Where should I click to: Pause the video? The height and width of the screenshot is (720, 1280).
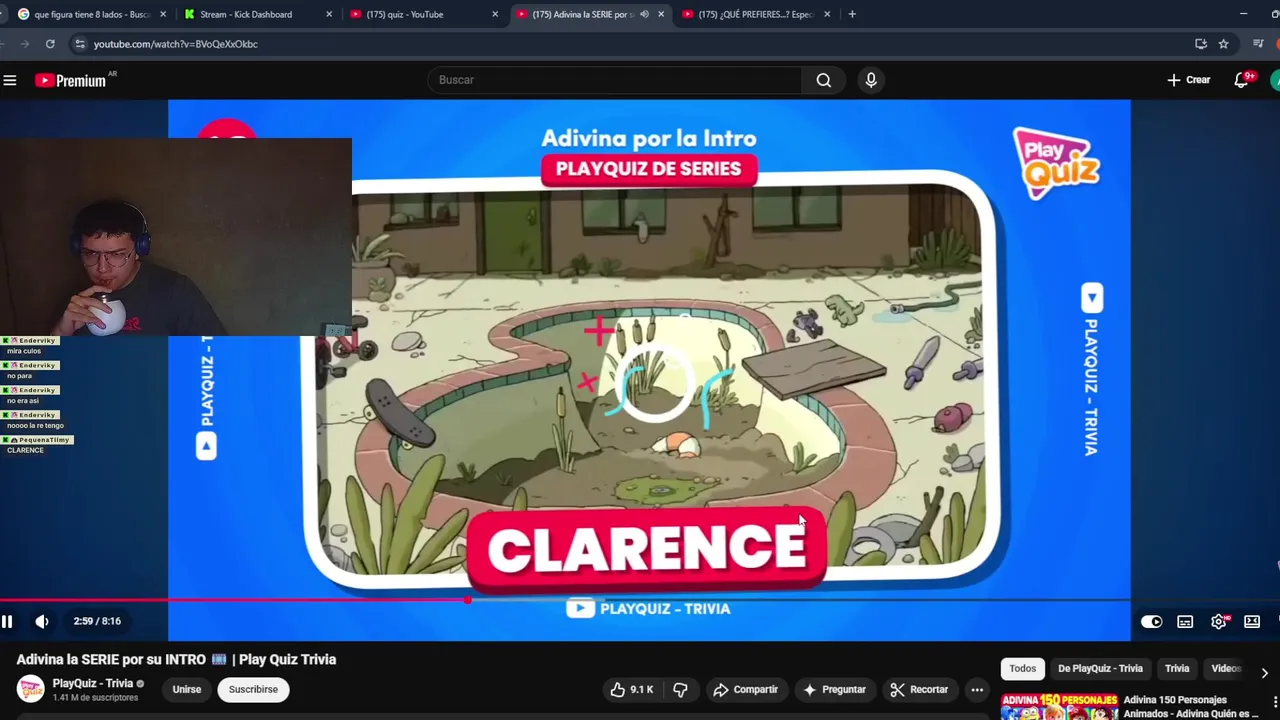(x=7, y=621)
